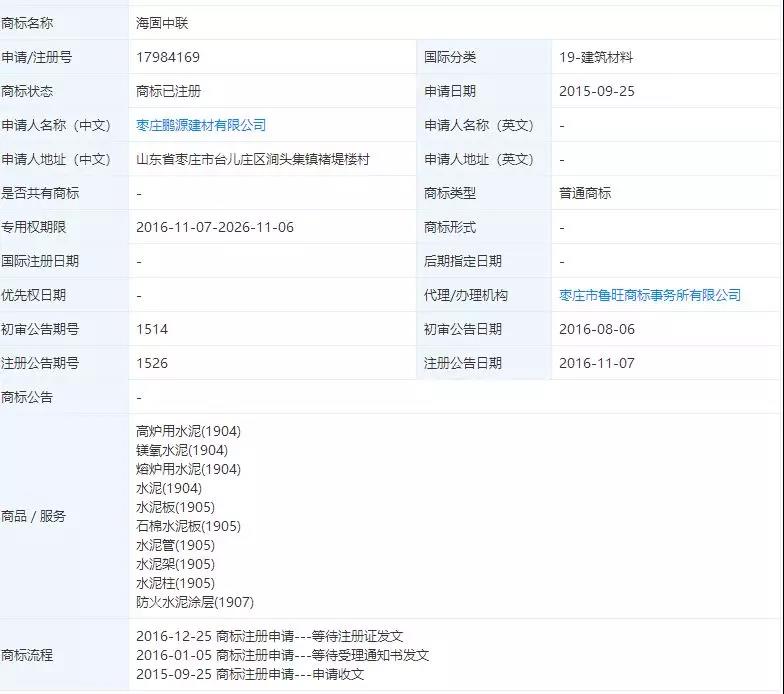Click preliminary announcement date 2016-08-06
This screenshot has height=694, width=784.
pyautogui.click(x=597, y=329)
